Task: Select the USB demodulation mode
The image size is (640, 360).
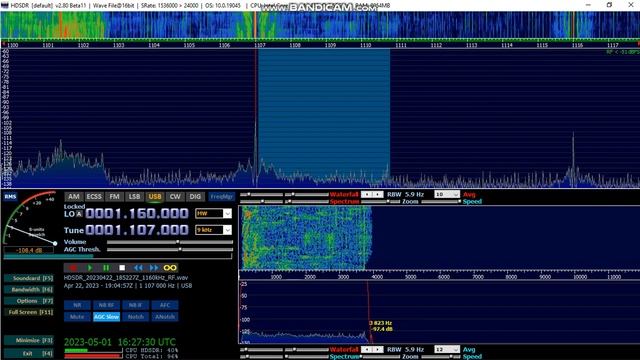Action: tap(155, 197)
